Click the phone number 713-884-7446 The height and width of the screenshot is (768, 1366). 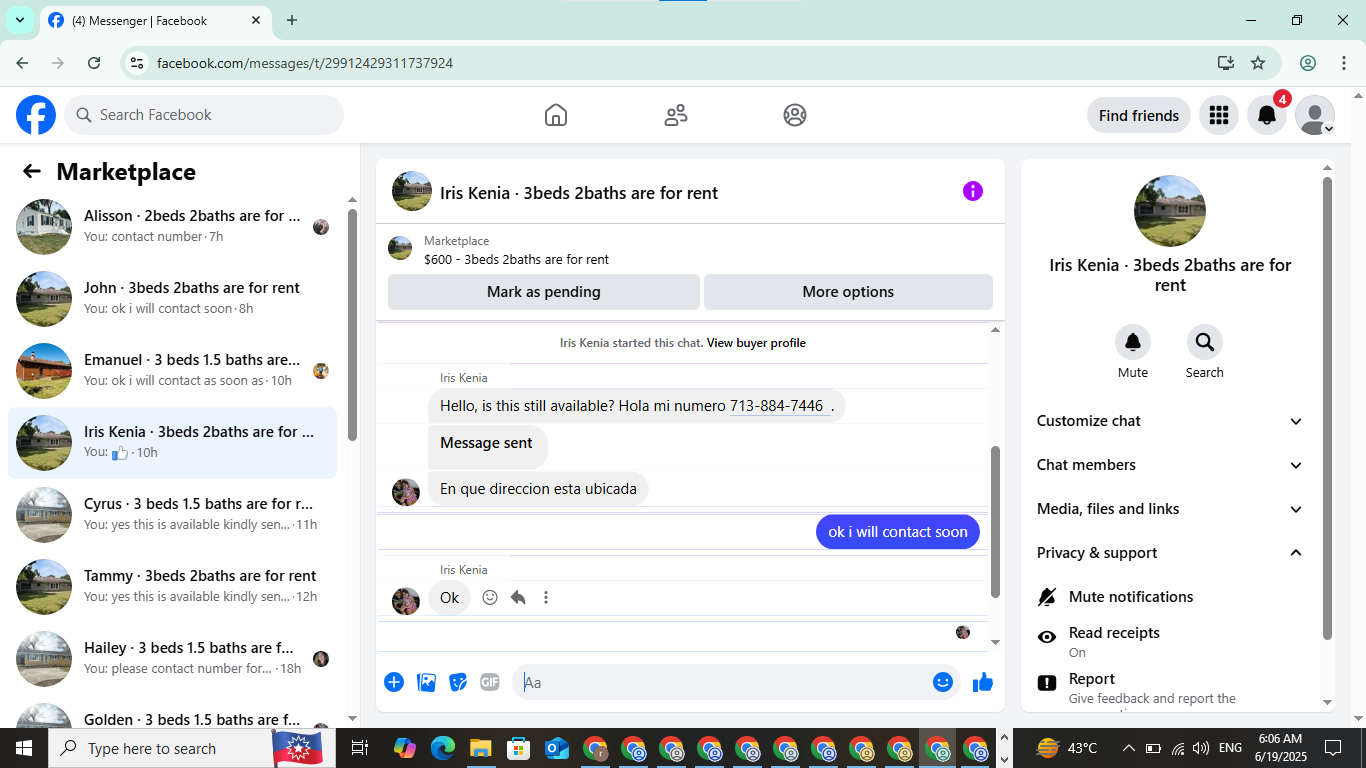click(x=777, y=406)
